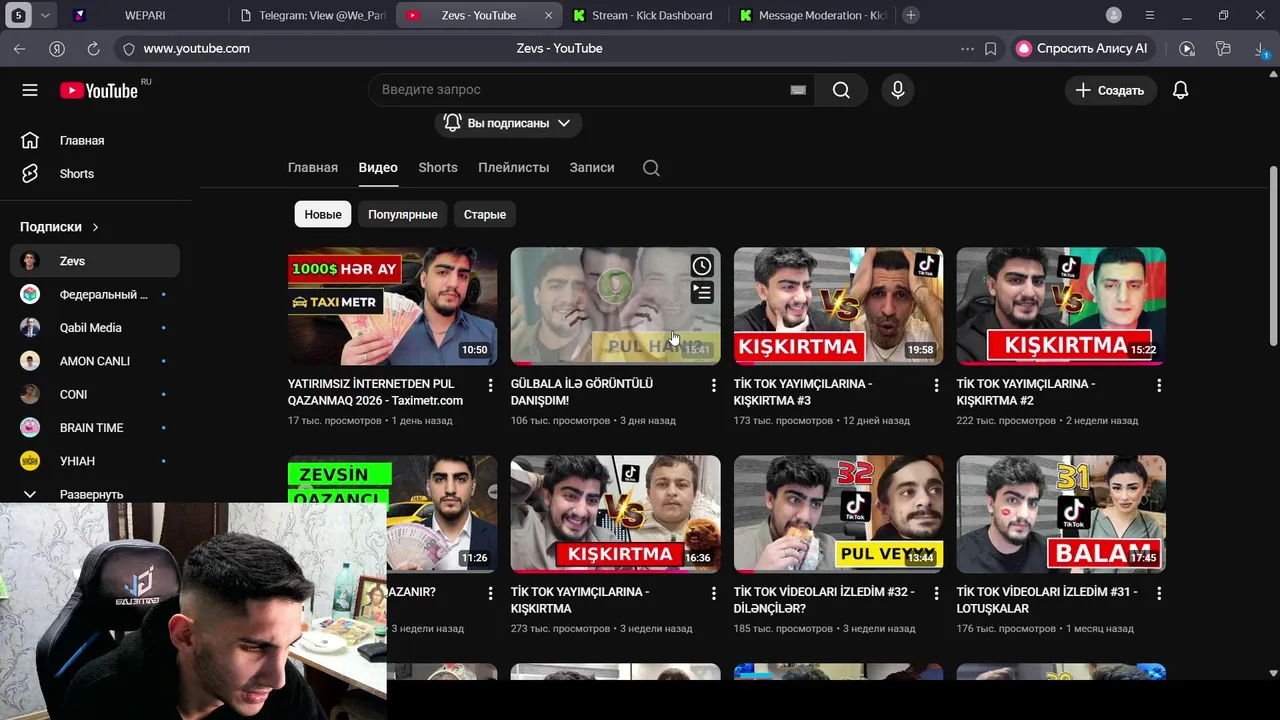1280x720 pixels.
Task: Open the BRAIN TIME subscription
Action: tap(95, 427)
